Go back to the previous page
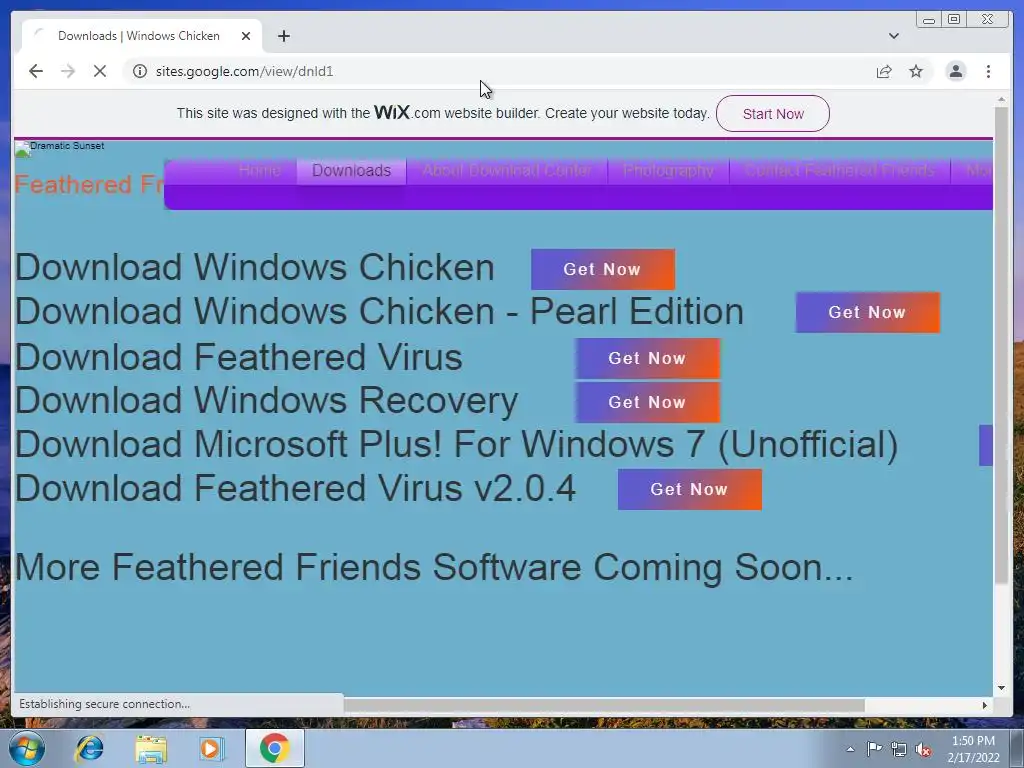Image resolution: width=1024 pixels, height=768 pixels. (36, 71)
